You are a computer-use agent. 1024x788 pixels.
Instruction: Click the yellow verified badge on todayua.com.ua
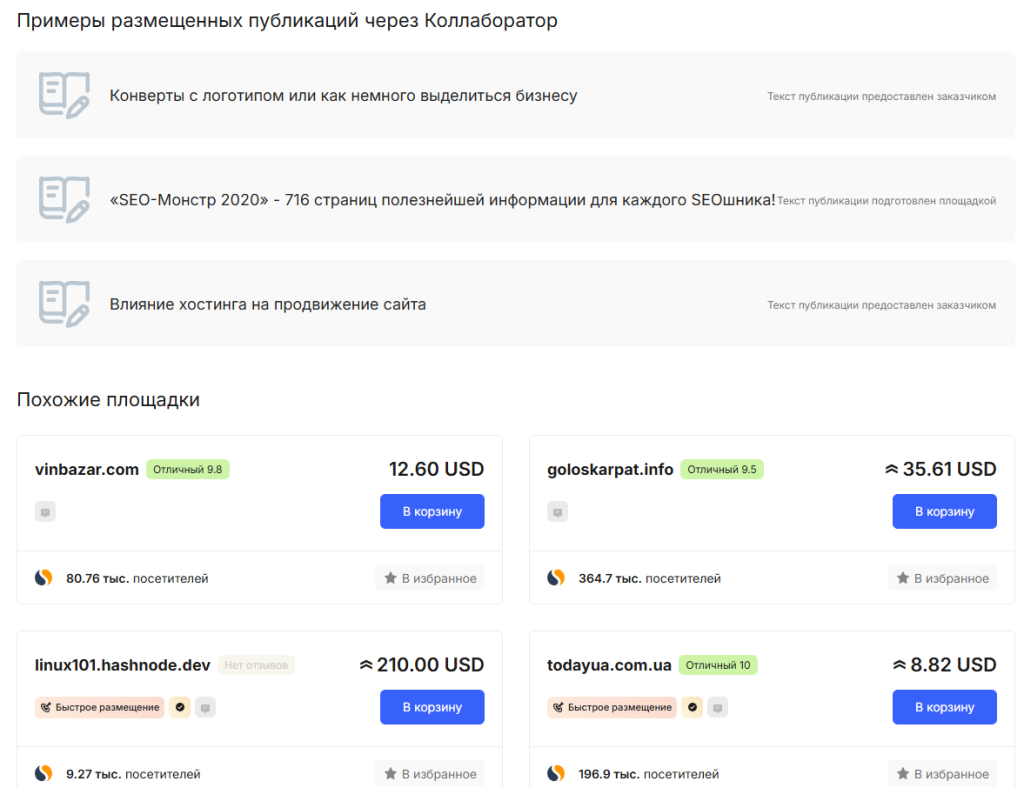coord(692,707)
